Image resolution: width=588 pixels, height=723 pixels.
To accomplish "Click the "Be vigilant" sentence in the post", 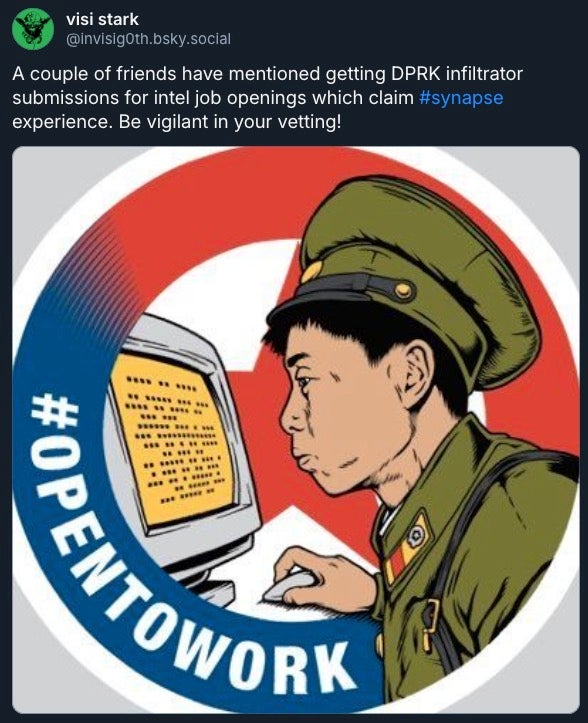I will click(230, 122).
